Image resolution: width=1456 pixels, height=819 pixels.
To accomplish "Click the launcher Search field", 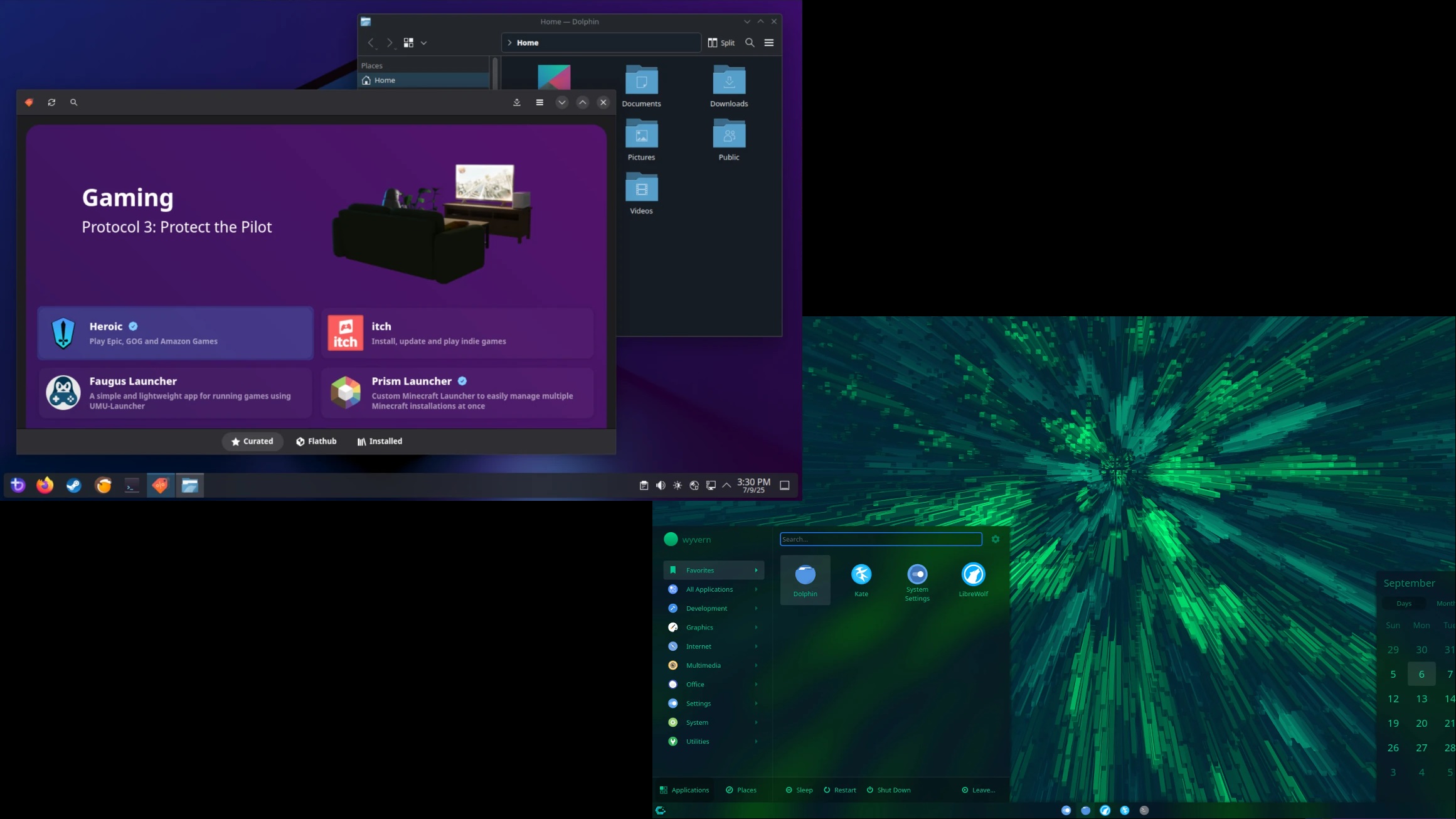I will pos(880,539).
